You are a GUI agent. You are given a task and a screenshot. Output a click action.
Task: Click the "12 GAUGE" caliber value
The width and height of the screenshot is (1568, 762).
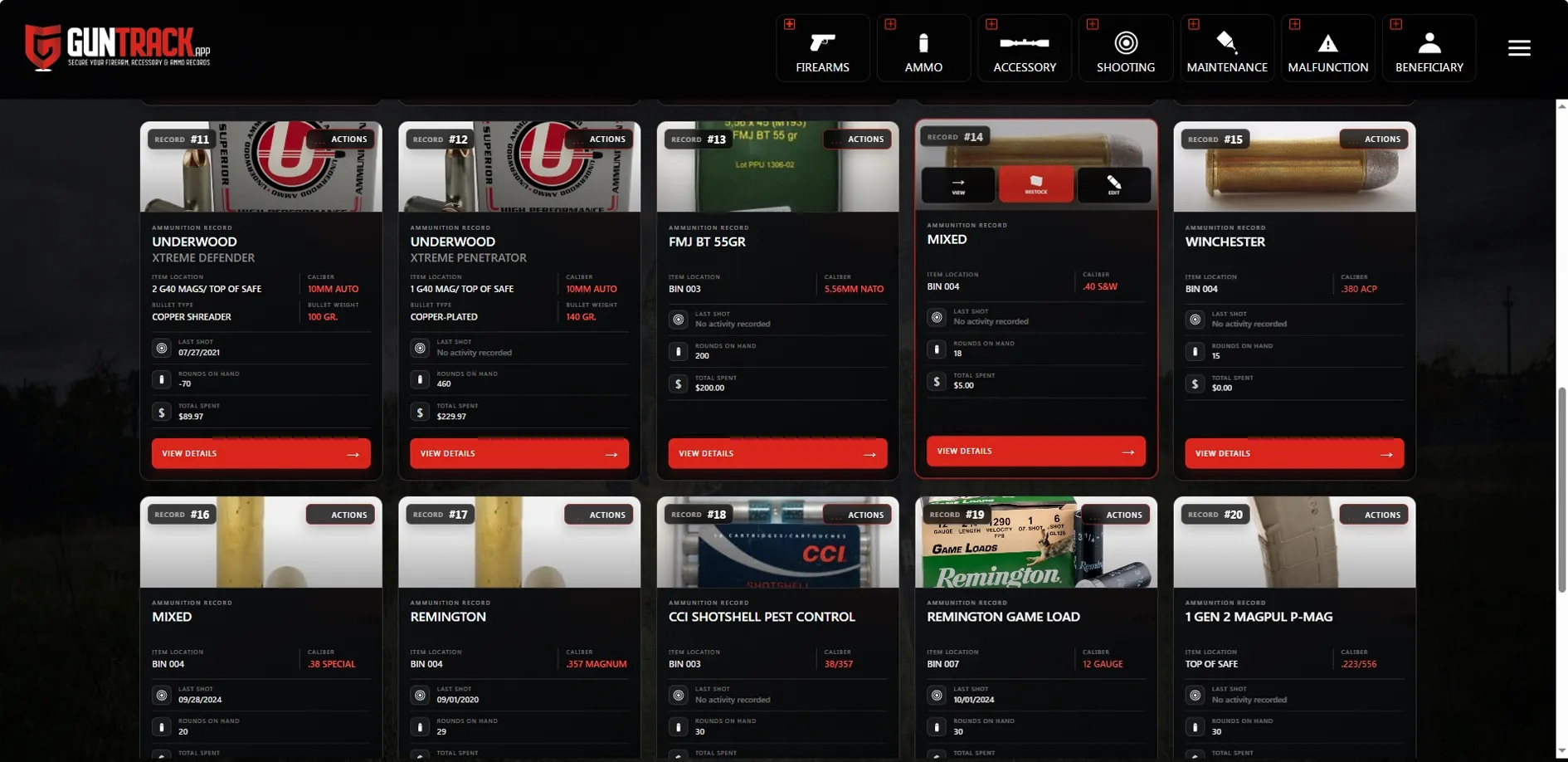tap(1103, 664)
